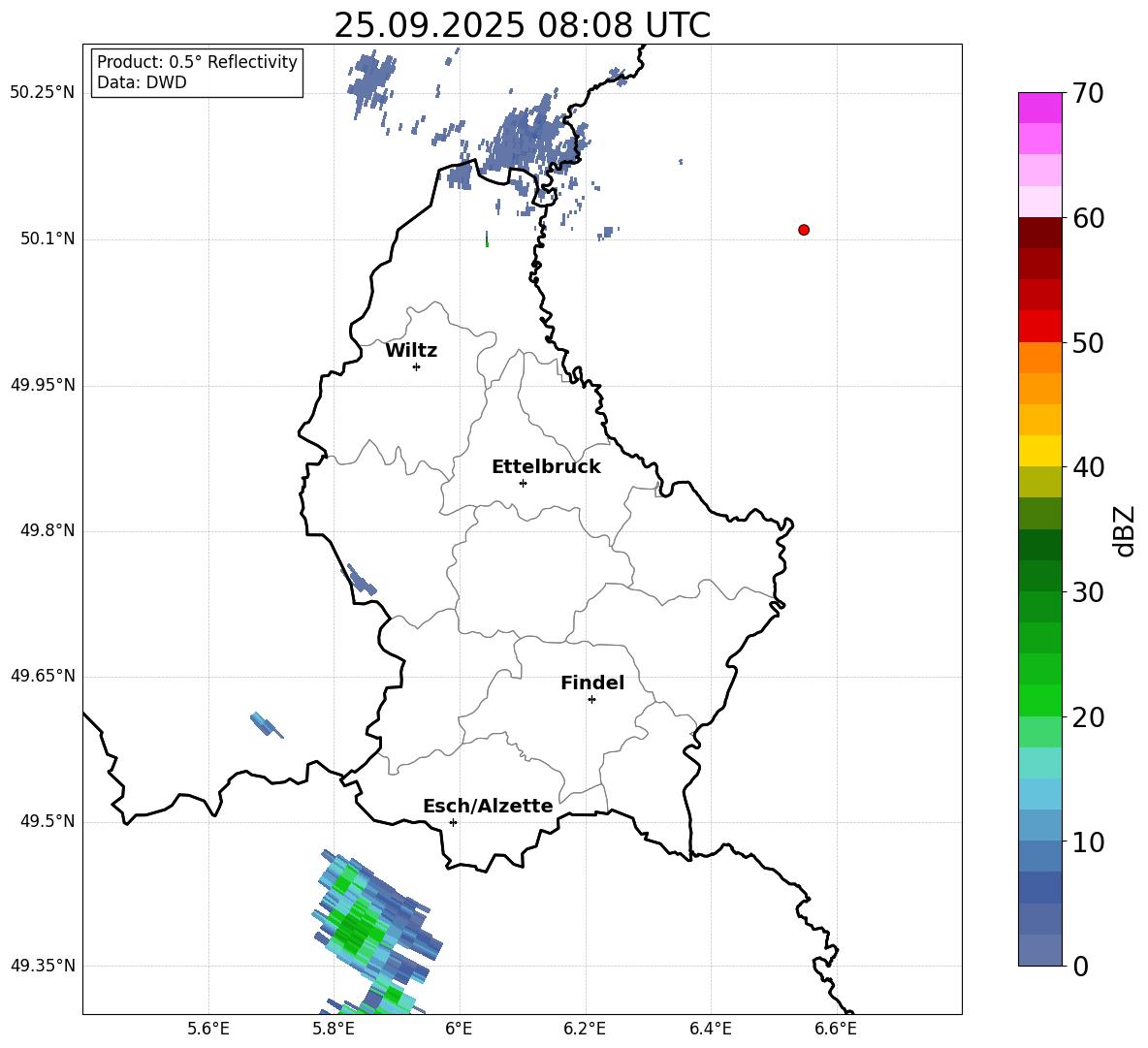Pick the magenta top colorbar segment
This screenshot has width=1148, height=1048.
(x=1040, y=109)
